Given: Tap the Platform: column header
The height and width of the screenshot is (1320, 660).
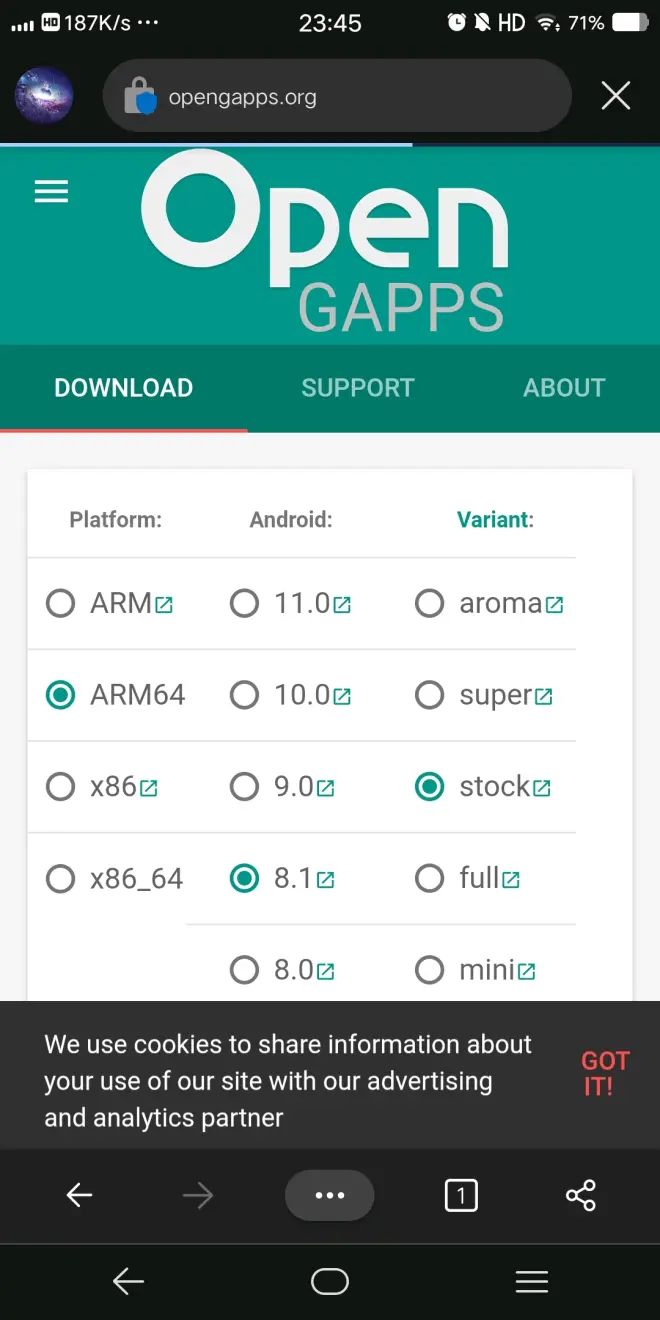Looking at the screenshot, I should (x=115, y=520).
